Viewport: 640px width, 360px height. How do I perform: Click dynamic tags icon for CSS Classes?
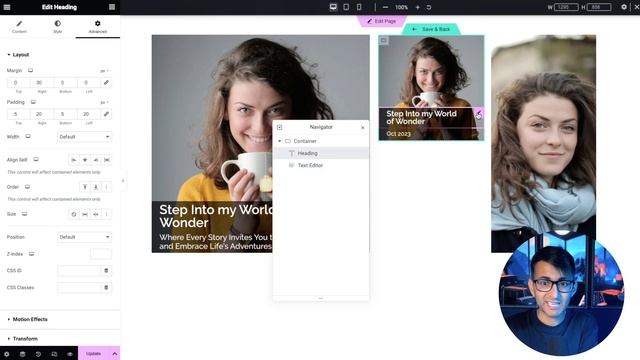pos(106,288)
